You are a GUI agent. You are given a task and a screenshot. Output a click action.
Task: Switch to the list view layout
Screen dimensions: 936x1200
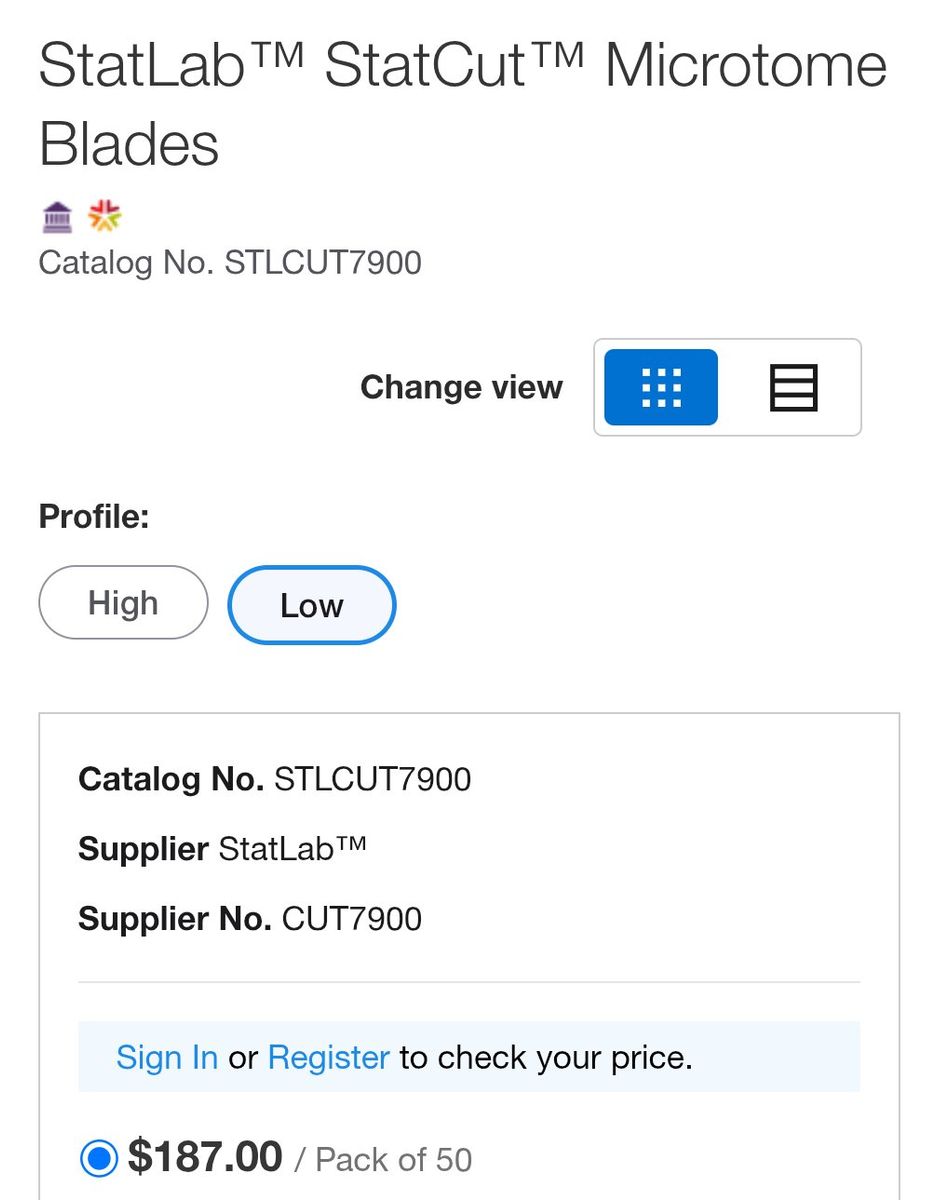pyautogui.click(x=793, y=387)
